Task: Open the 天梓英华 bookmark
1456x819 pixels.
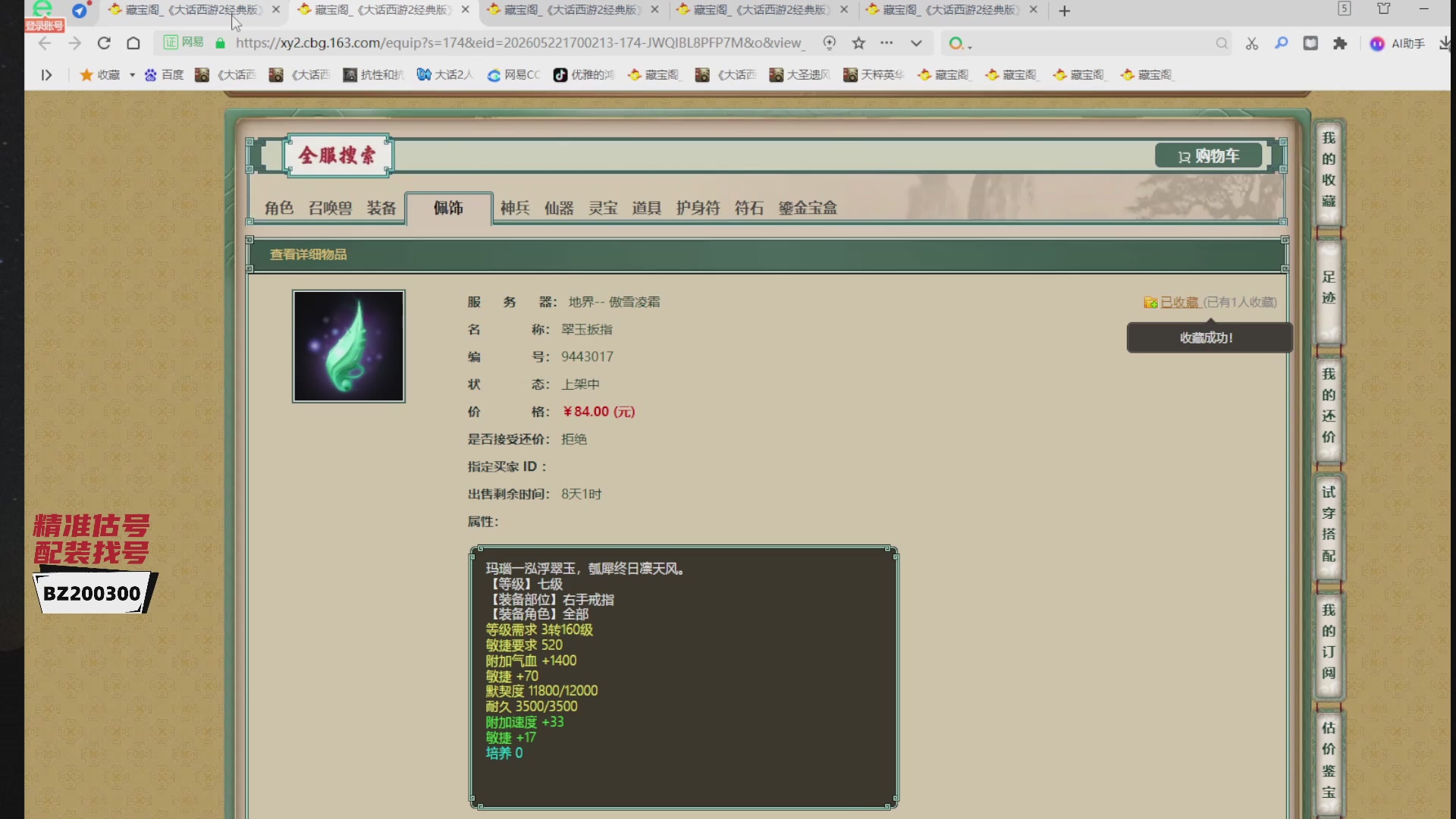Action: (x=874, y=75)
